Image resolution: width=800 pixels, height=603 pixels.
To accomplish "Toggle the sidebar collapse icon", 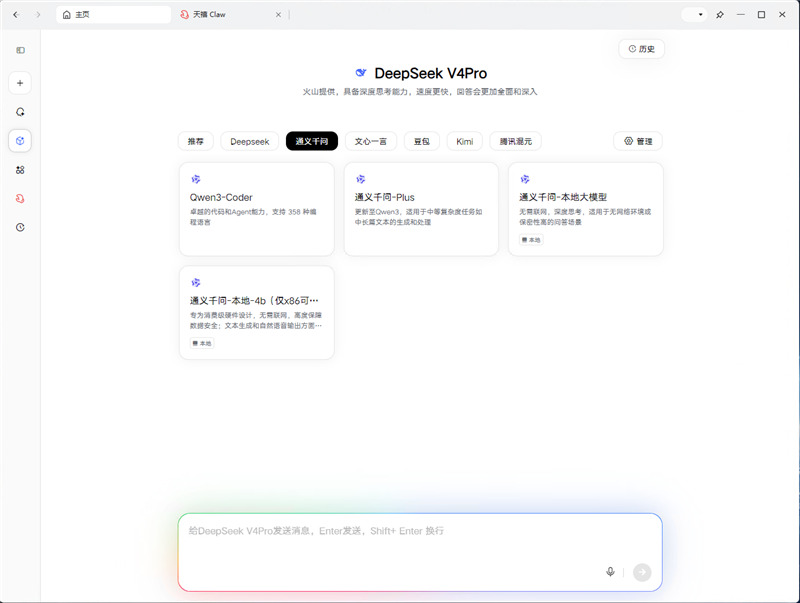I will (x=20, y=50).
